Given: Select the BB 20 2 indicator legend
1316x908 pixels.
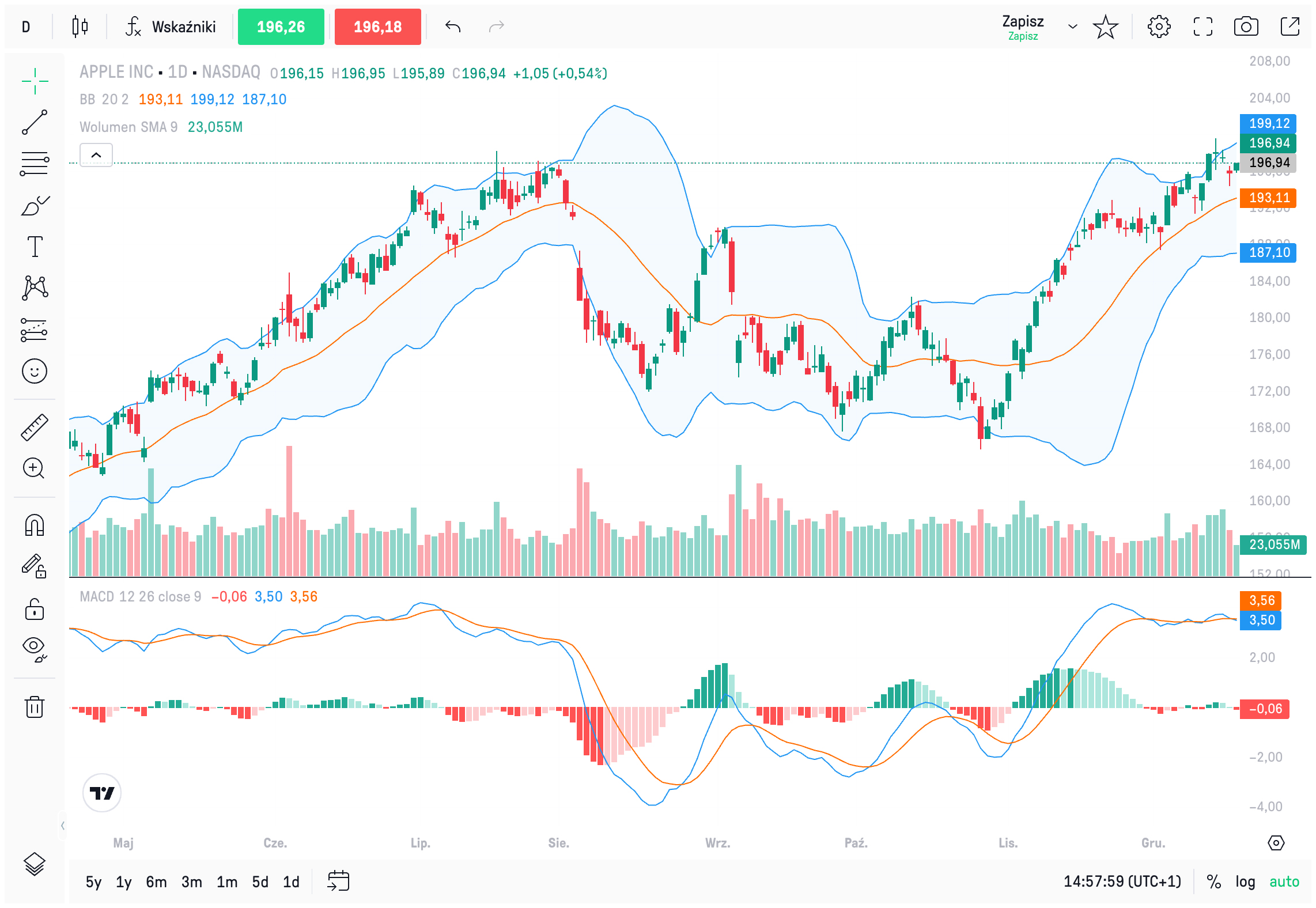Looking at the screenshot, I should (104, 100).
